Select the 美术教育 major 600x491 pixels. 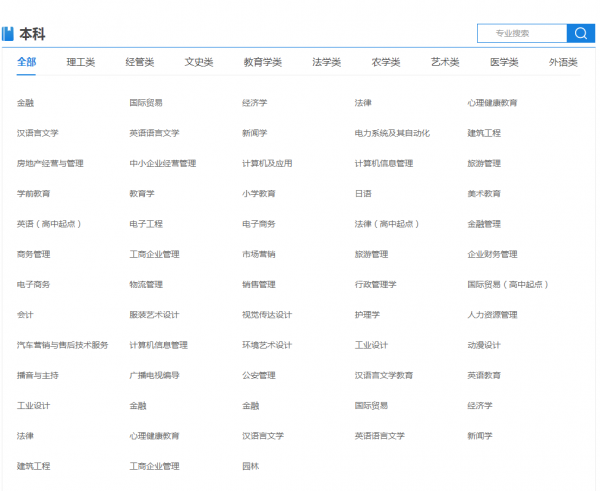(x=484, y=194)
